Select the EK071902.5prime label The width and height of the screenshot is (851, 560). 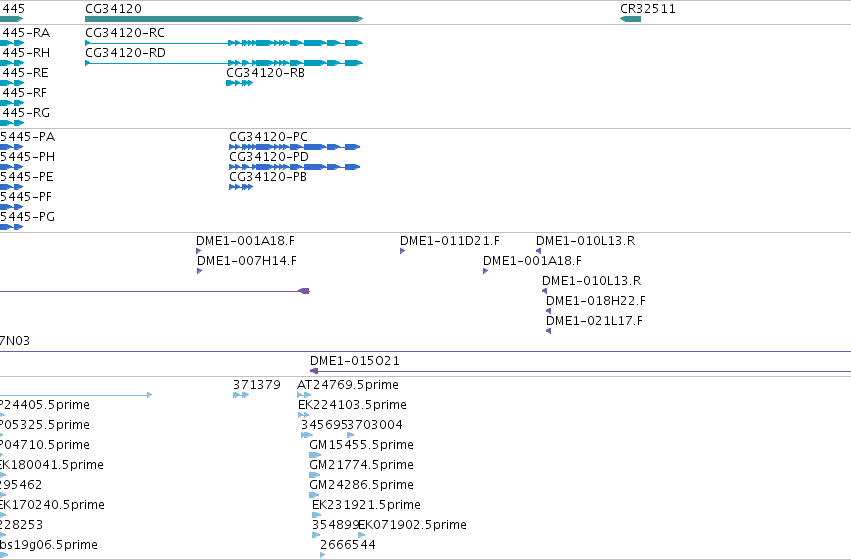[412, 525]
